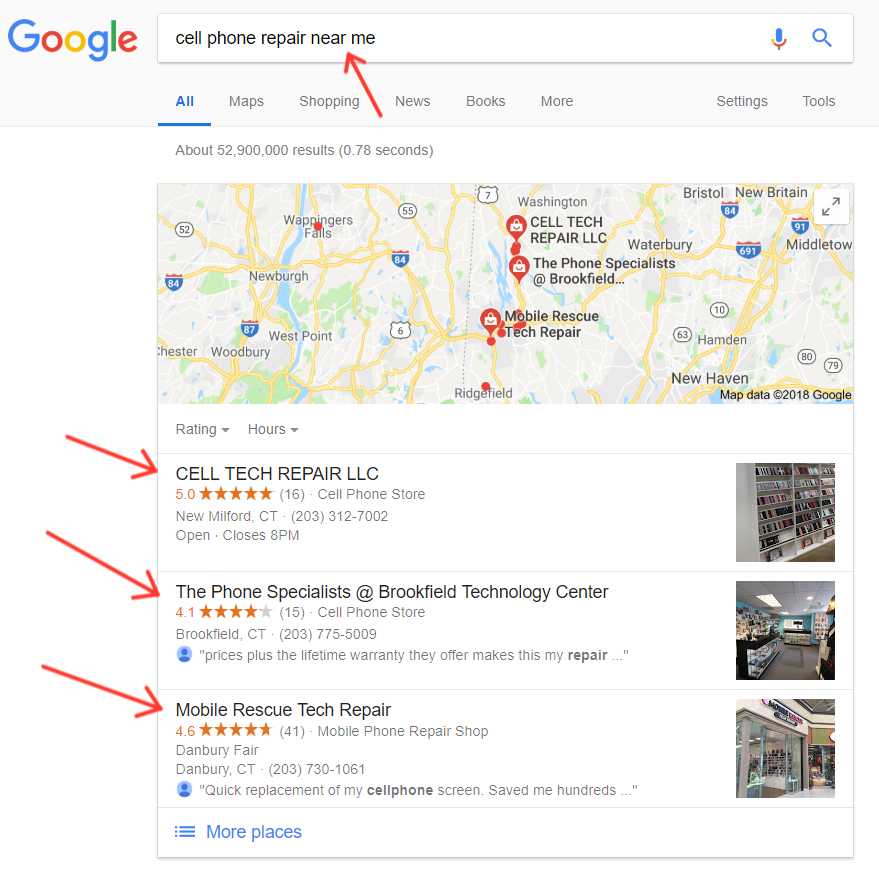Open the Tools options
The height and width of the screenshot is (872, 879).
pyautogui.click(x=818, y=101)
